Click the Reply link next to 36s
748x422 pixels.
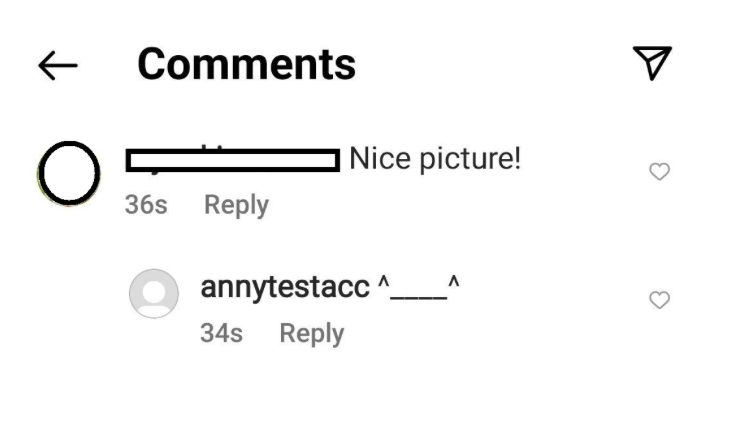coord(237,205)
